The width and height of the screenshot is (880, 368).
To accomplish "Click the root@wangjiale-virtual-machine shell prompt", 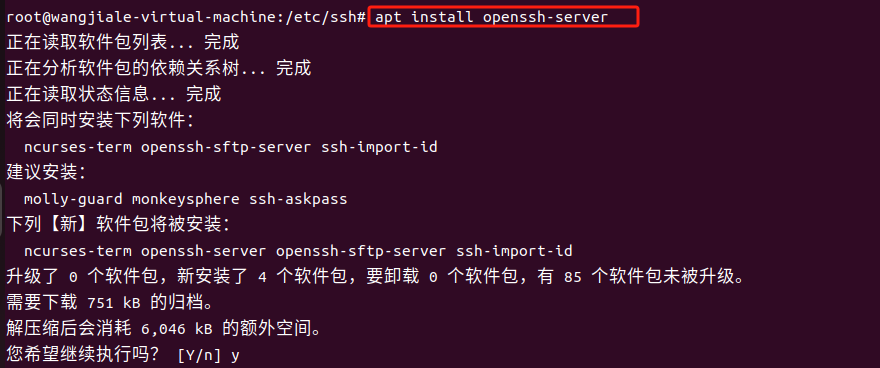I will click(143, 17).
